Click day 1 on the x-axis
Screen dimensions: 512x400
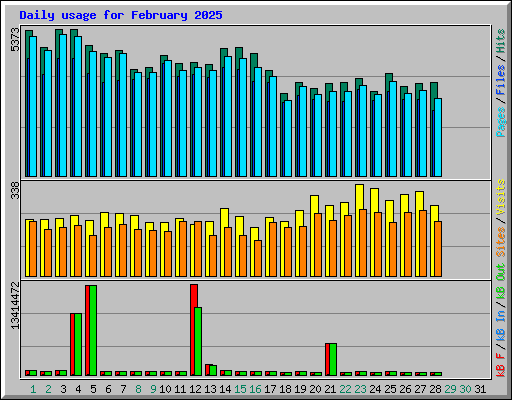coord(33,389)
